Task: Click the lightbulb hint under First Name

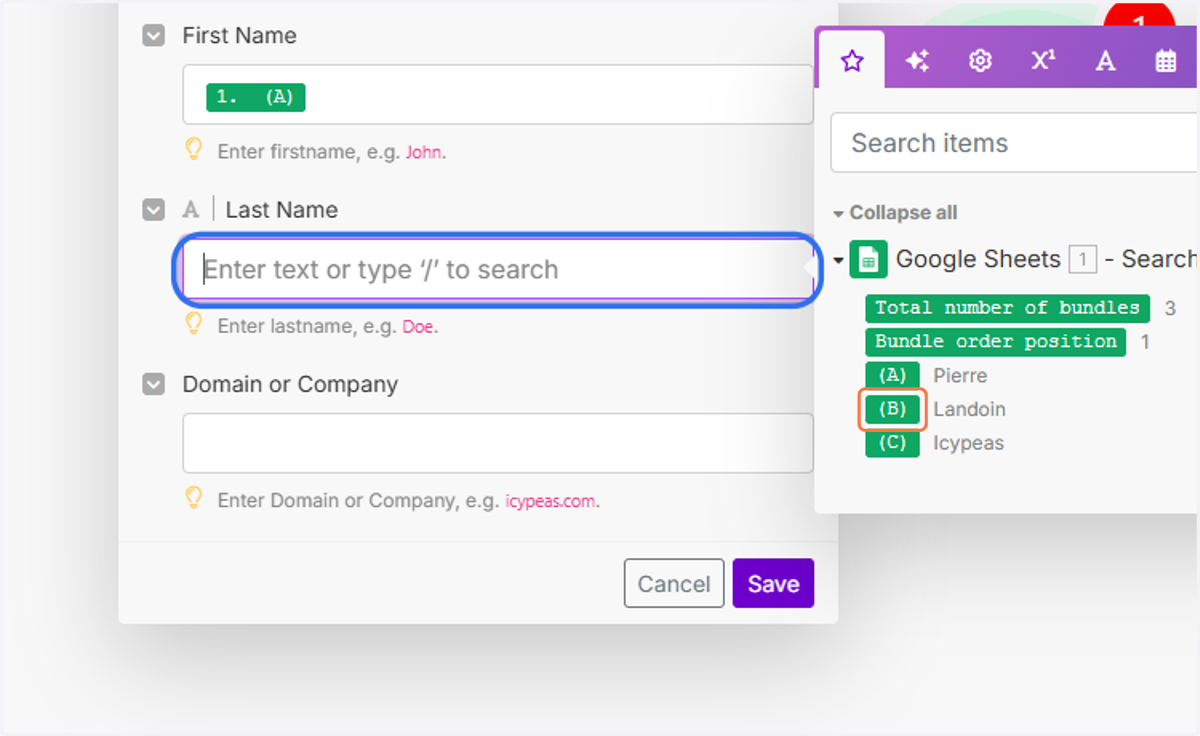Action: (194, 150)
